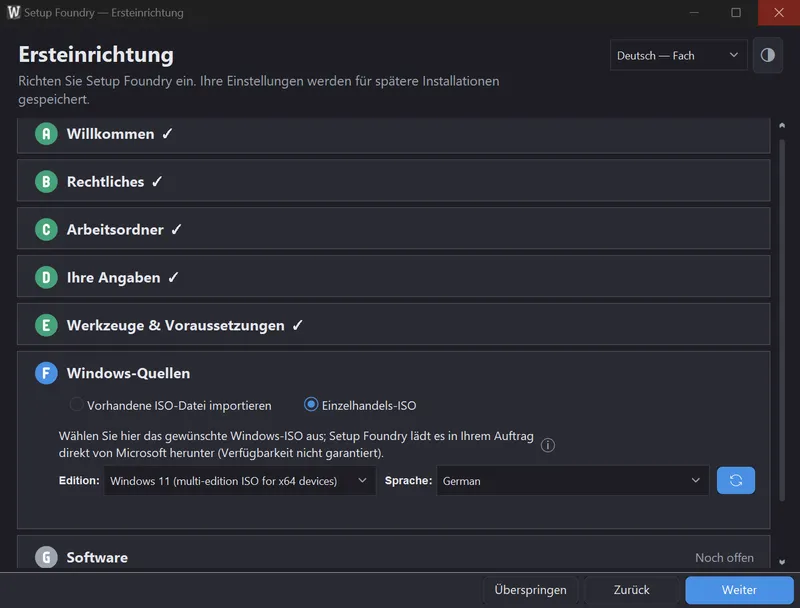Click the green C step badge
Viewport: 800px width, 608px height.
(46, 230)
